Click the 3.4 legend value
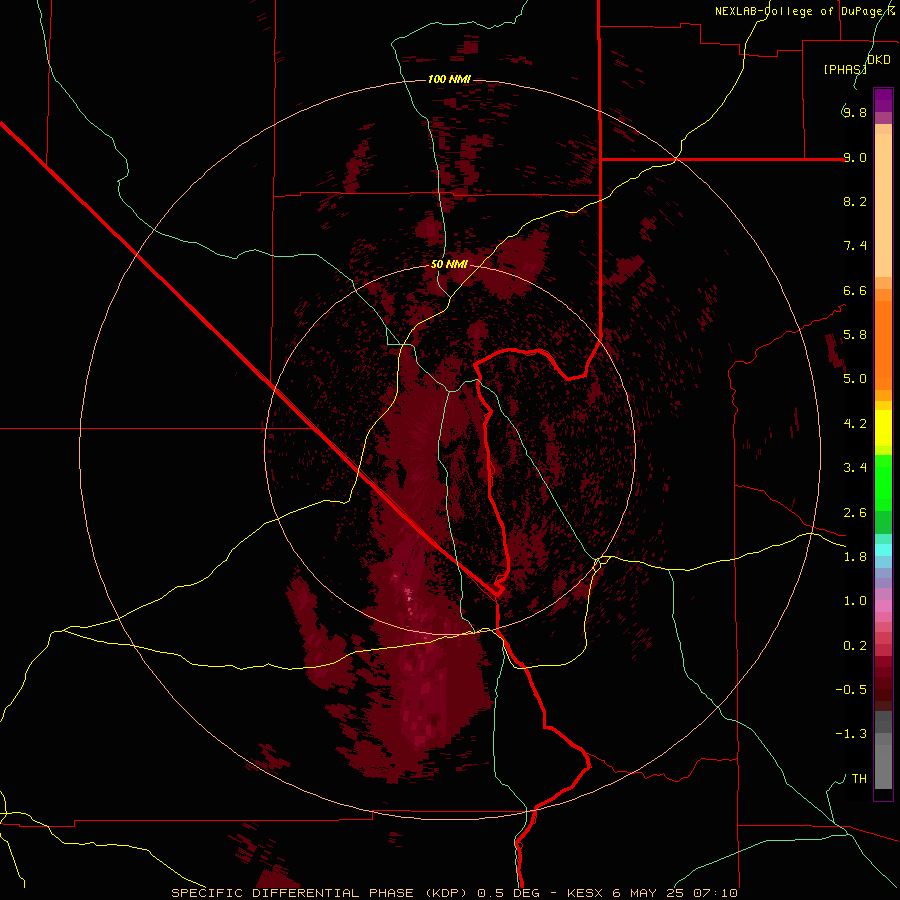 point(855,468)
